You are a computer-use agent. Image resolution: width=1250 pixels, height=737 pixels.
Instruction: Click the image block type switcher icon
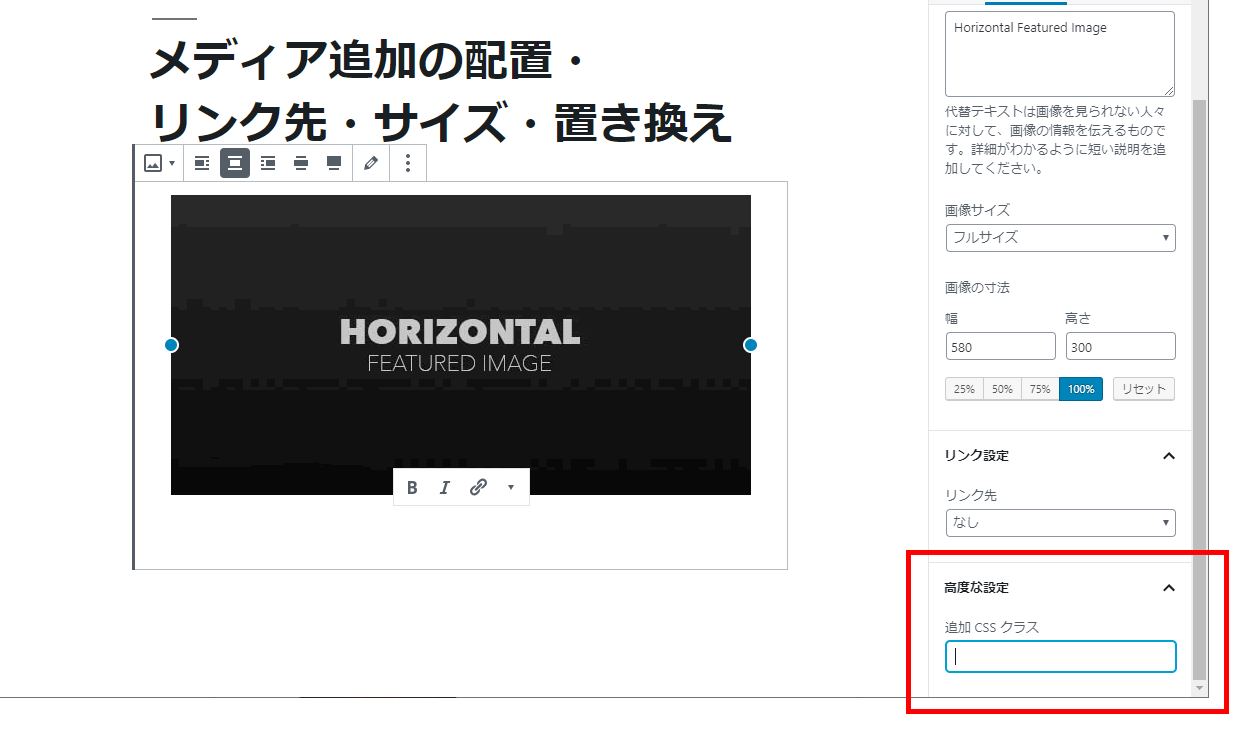click(159, 163)
